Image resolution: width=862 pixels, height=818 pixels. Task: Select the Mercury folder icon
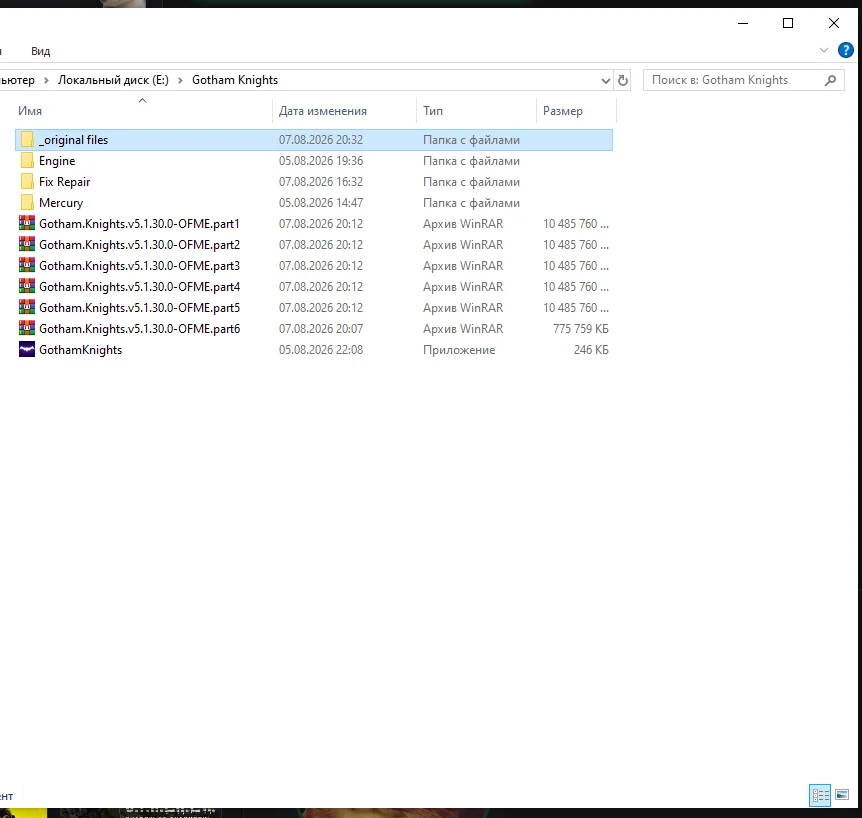[x=27, y=202]
